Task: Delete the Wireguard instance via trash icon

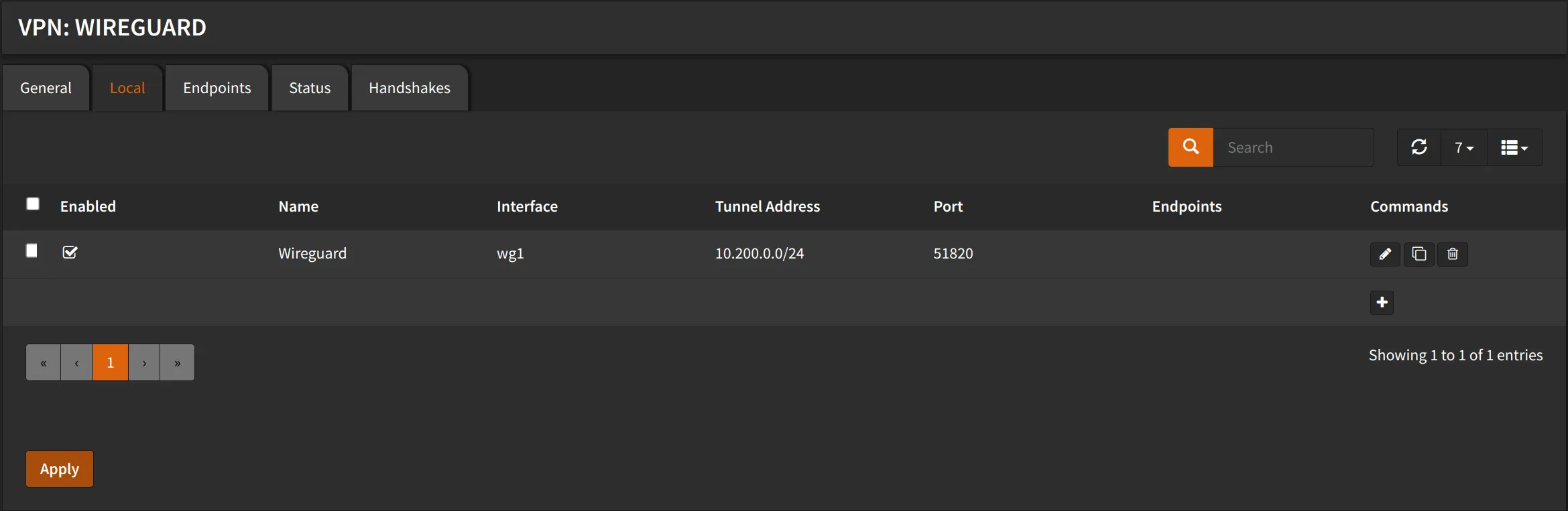Action: coord(1453,254)
